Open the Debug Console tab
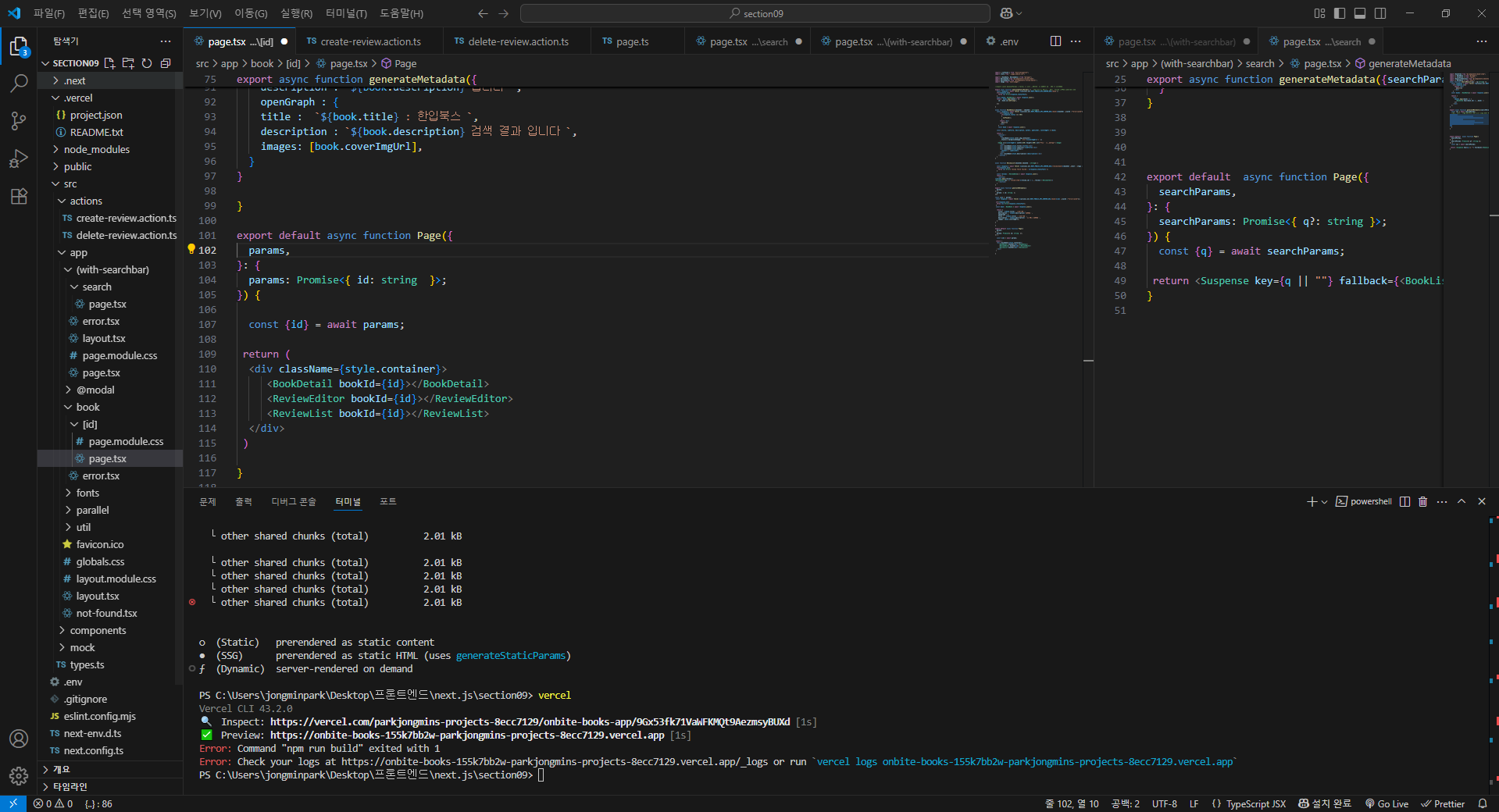The height and width of the screenshot is (812, 1499). pos(293,501)
